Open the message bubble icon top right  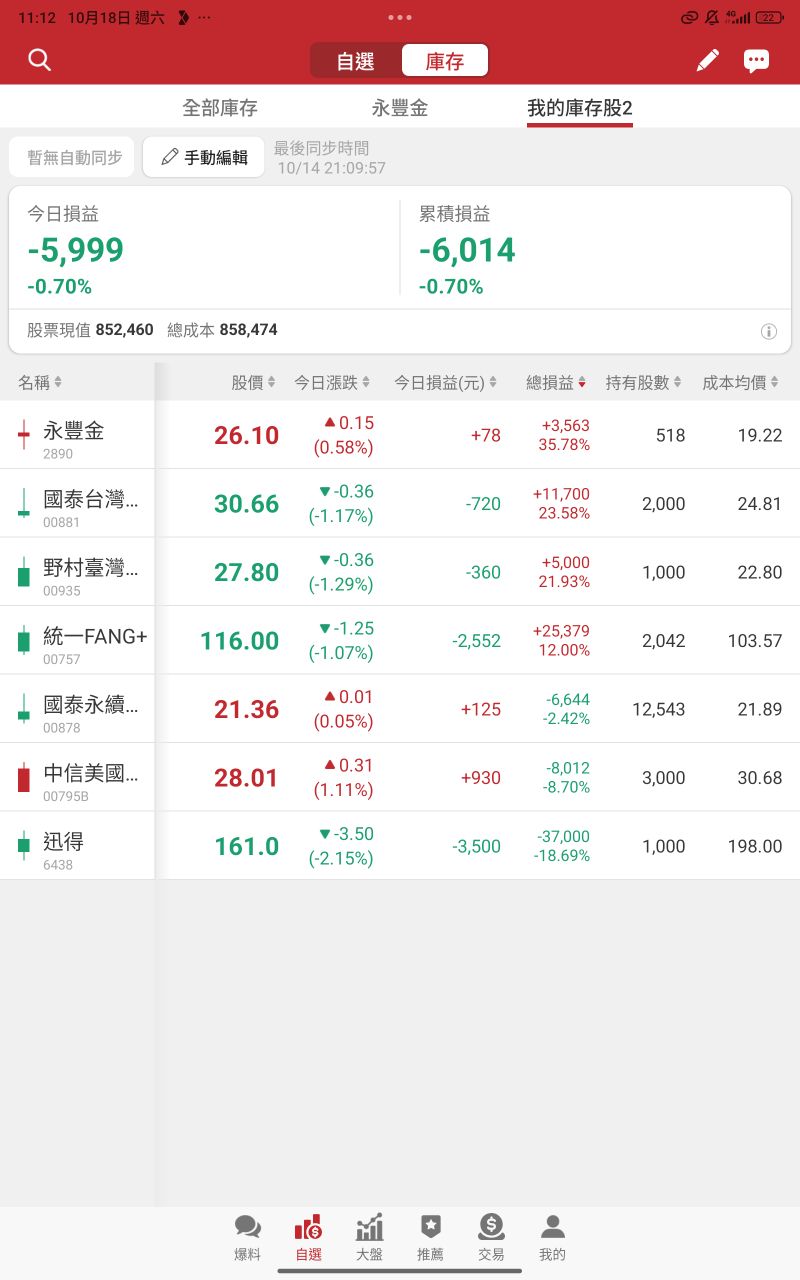(x=757, y=60)
